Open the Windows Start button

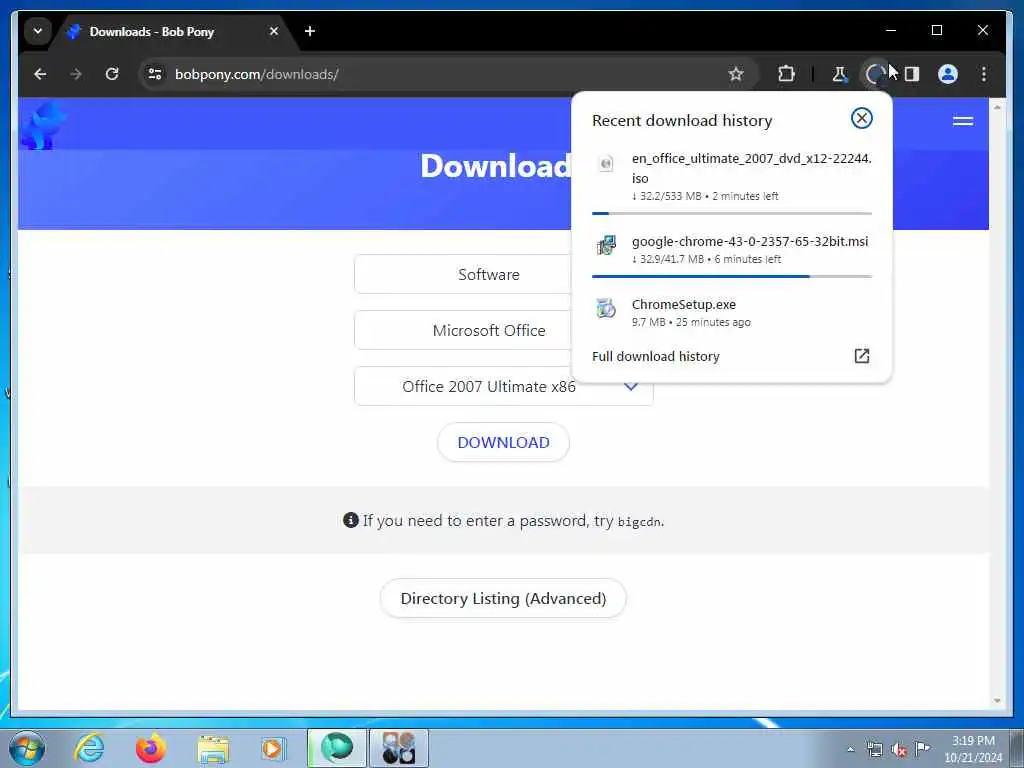(27, 748)
